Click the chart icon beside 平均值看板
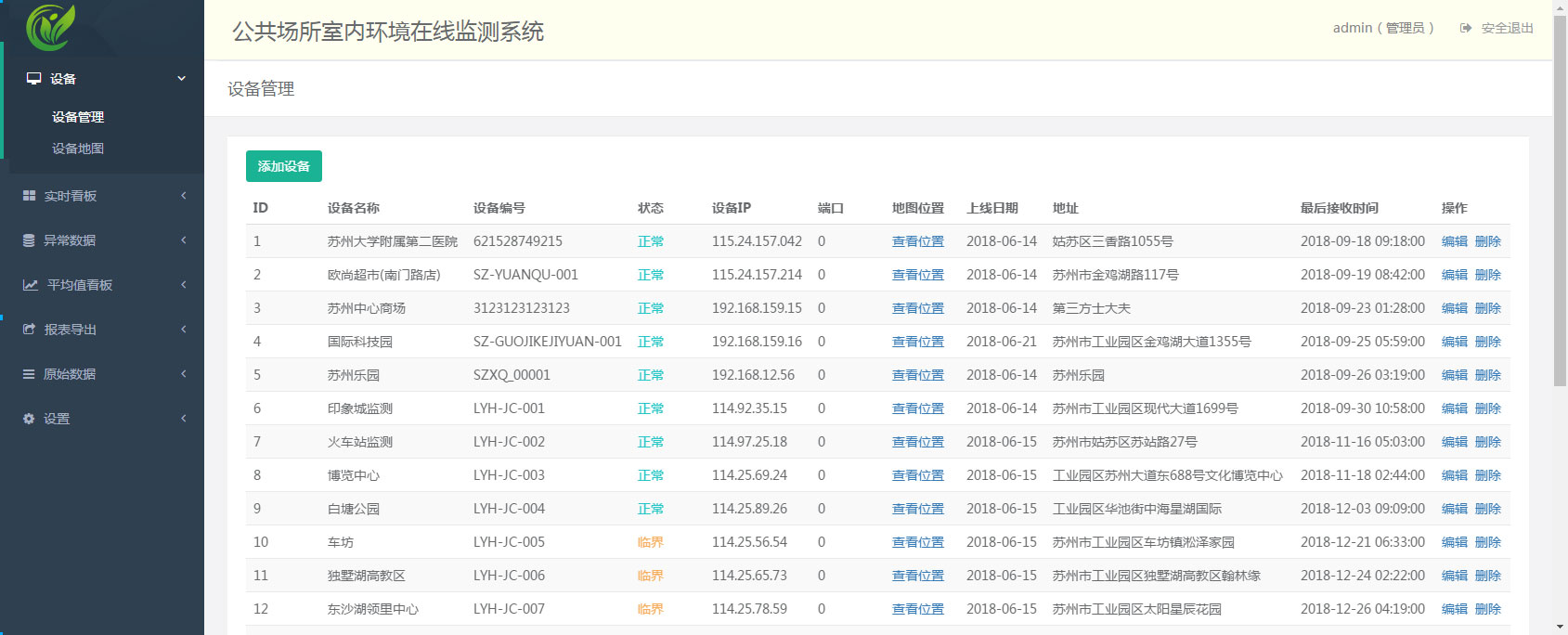 click(x=31, y=285)
